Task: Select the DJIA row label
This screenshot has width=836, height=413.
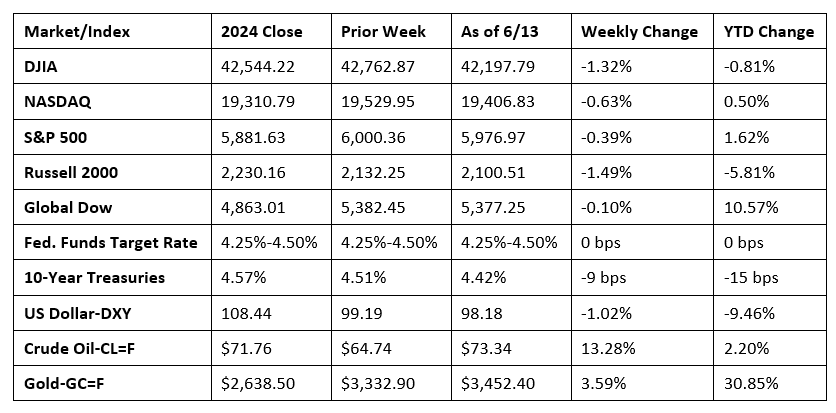Action: [x=39, y=67]
